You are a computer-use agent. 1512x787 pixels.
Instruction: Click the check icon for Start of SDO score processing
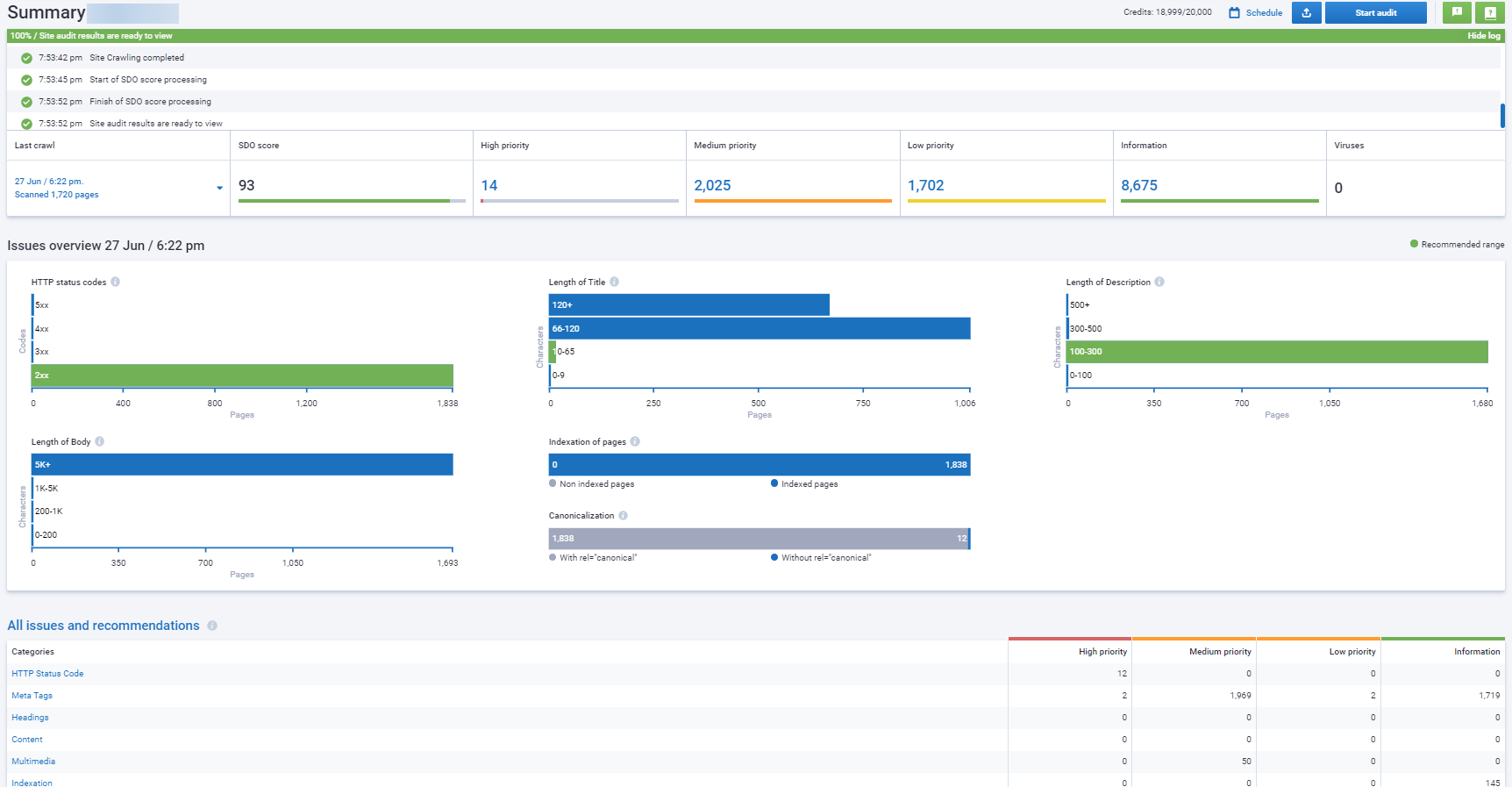[x=26, y=80]
